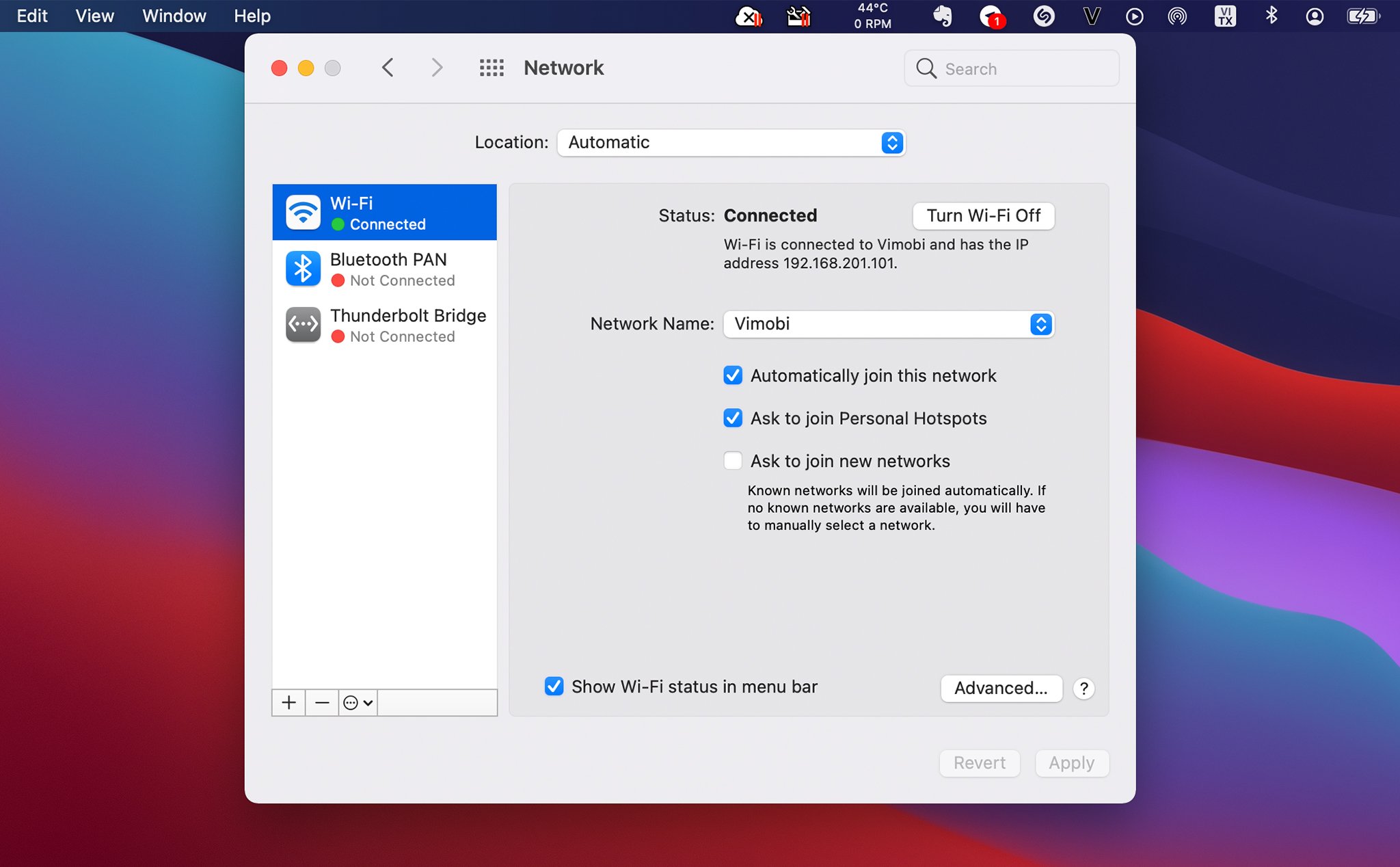Viewport: 1400px width, 867px height.
Task: Click the plus icon to add service
Action: click(288, 702)
